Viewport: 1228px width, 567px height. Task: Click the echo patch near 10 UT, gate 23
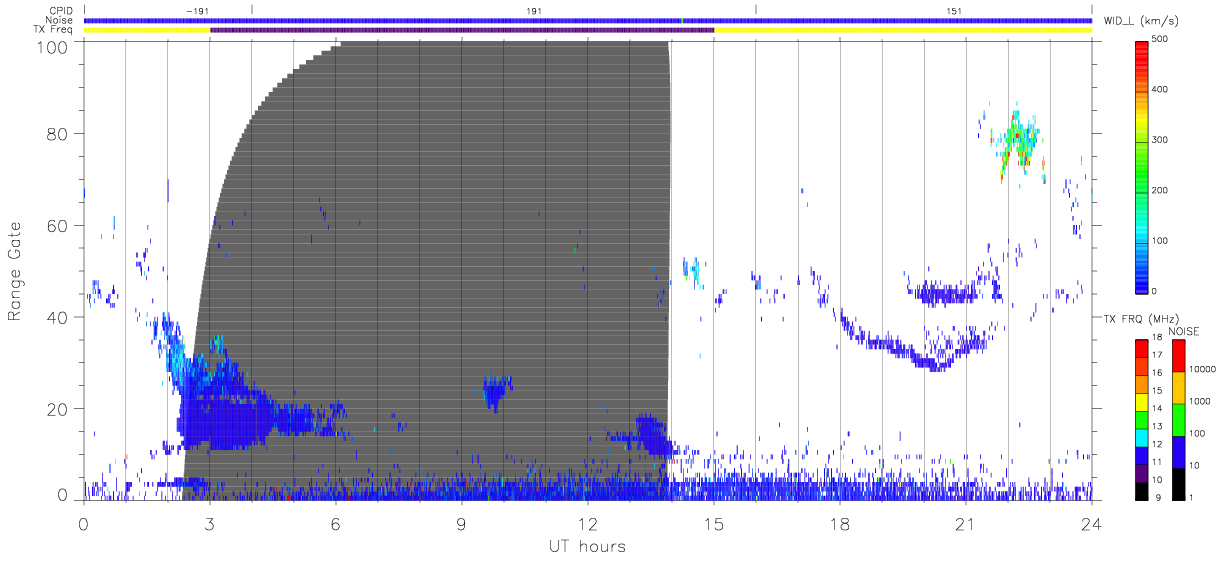coord(496,390)
